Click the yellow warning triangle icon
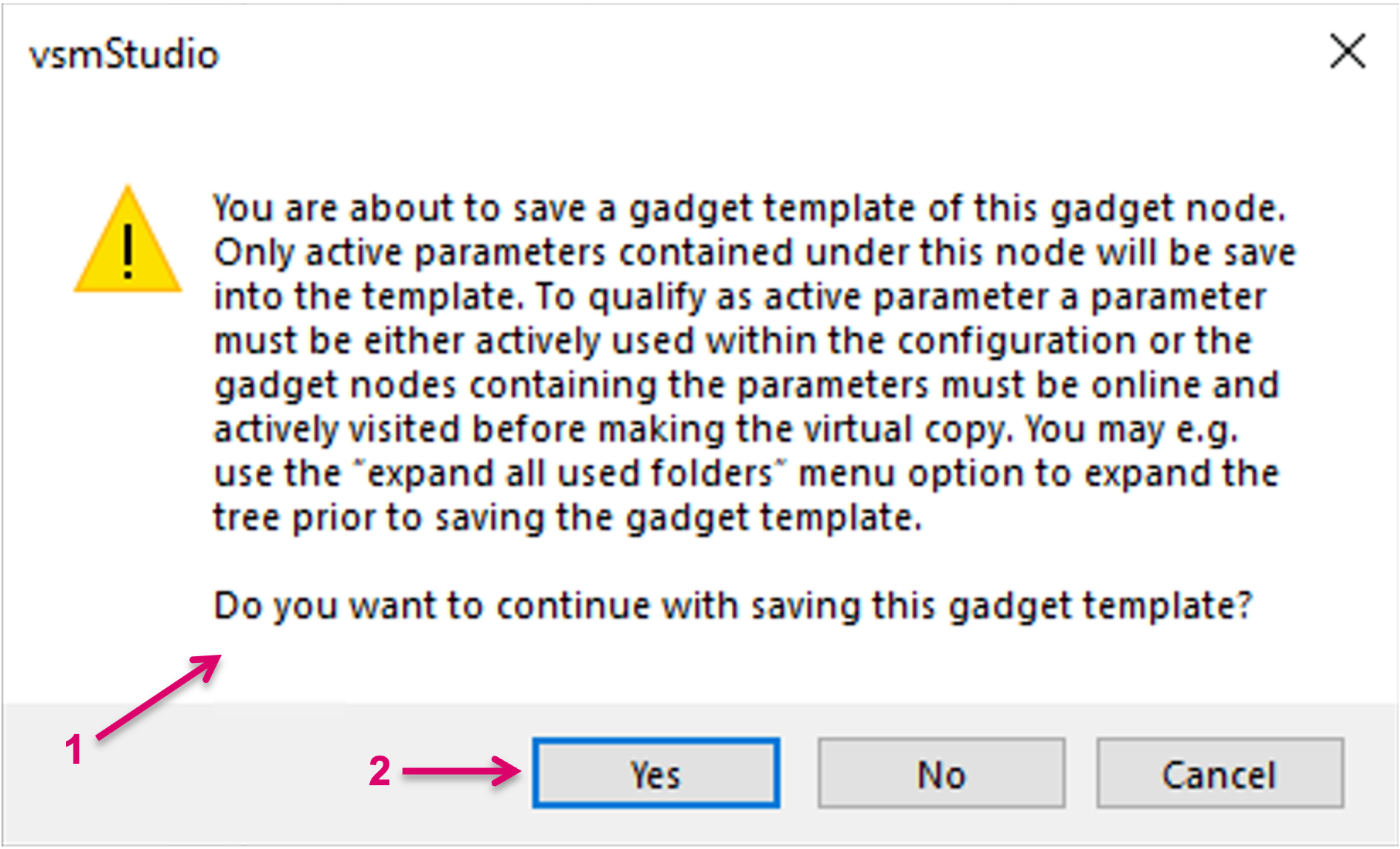1400x849 pixels. 128,239
